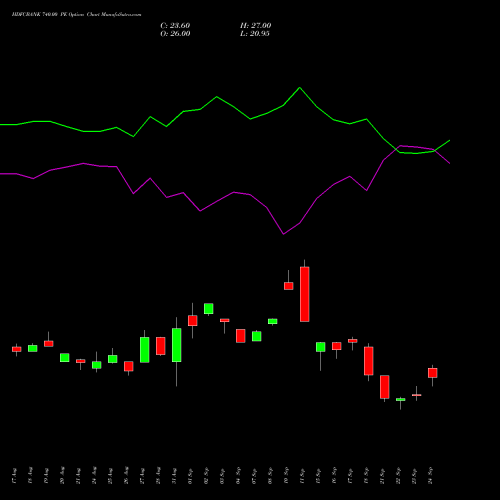Click the small green candle above 22 Sep
This screenshot has height=500, width=500.
[401, 399]
